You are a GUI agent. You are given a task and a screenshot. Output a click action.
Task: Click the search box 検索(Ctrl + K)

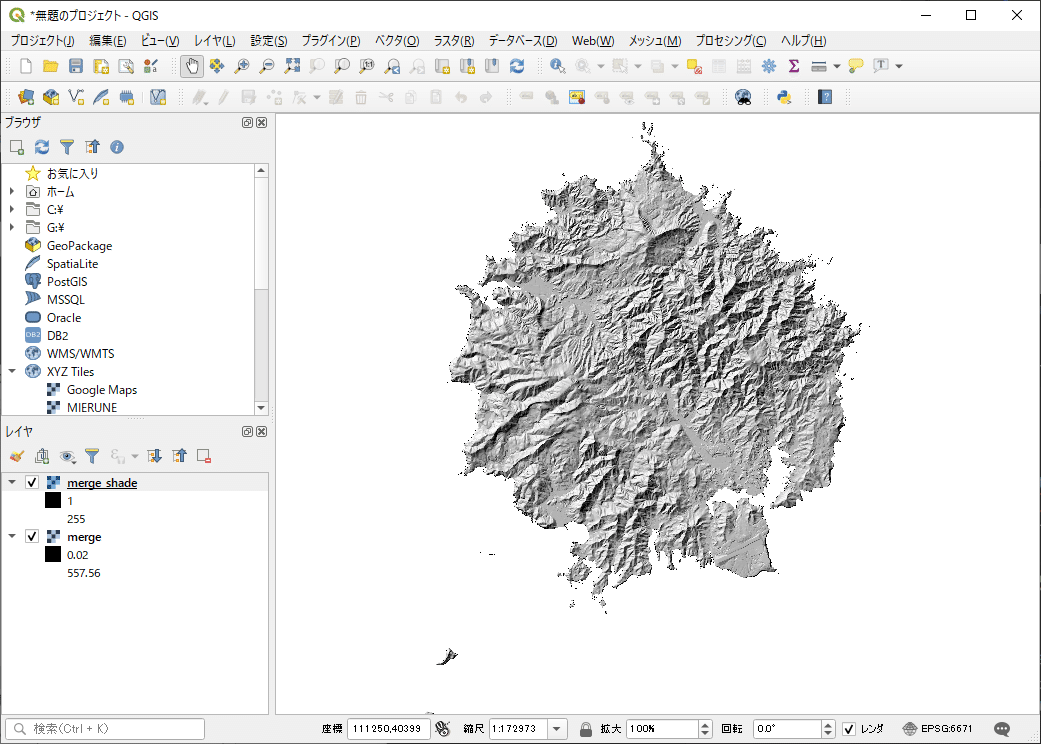(105, 729)
